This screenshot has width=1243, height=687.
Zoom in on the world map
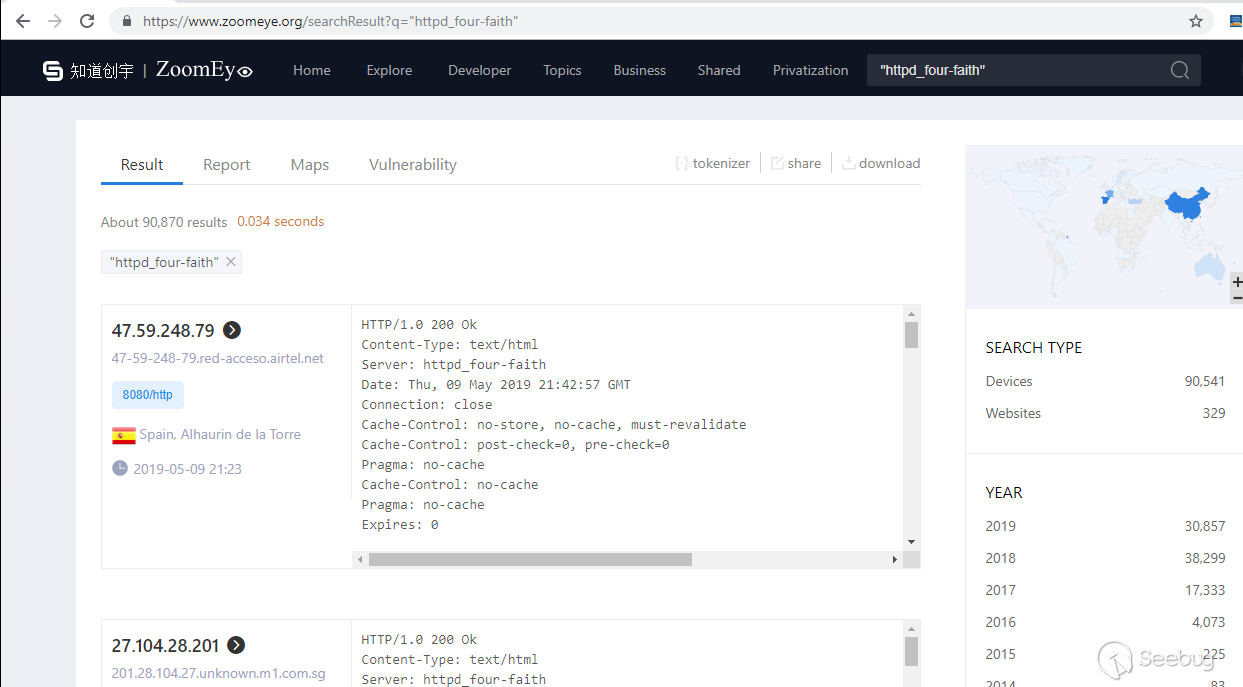pos(1237,283)
